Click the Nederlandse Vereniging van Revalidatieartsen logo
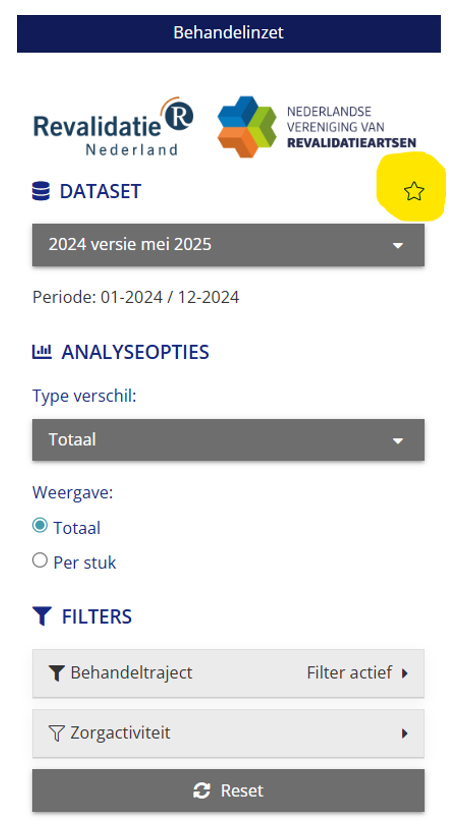This screenshot has height=826, width=457. pyautogui.click(x=317, y=127)
